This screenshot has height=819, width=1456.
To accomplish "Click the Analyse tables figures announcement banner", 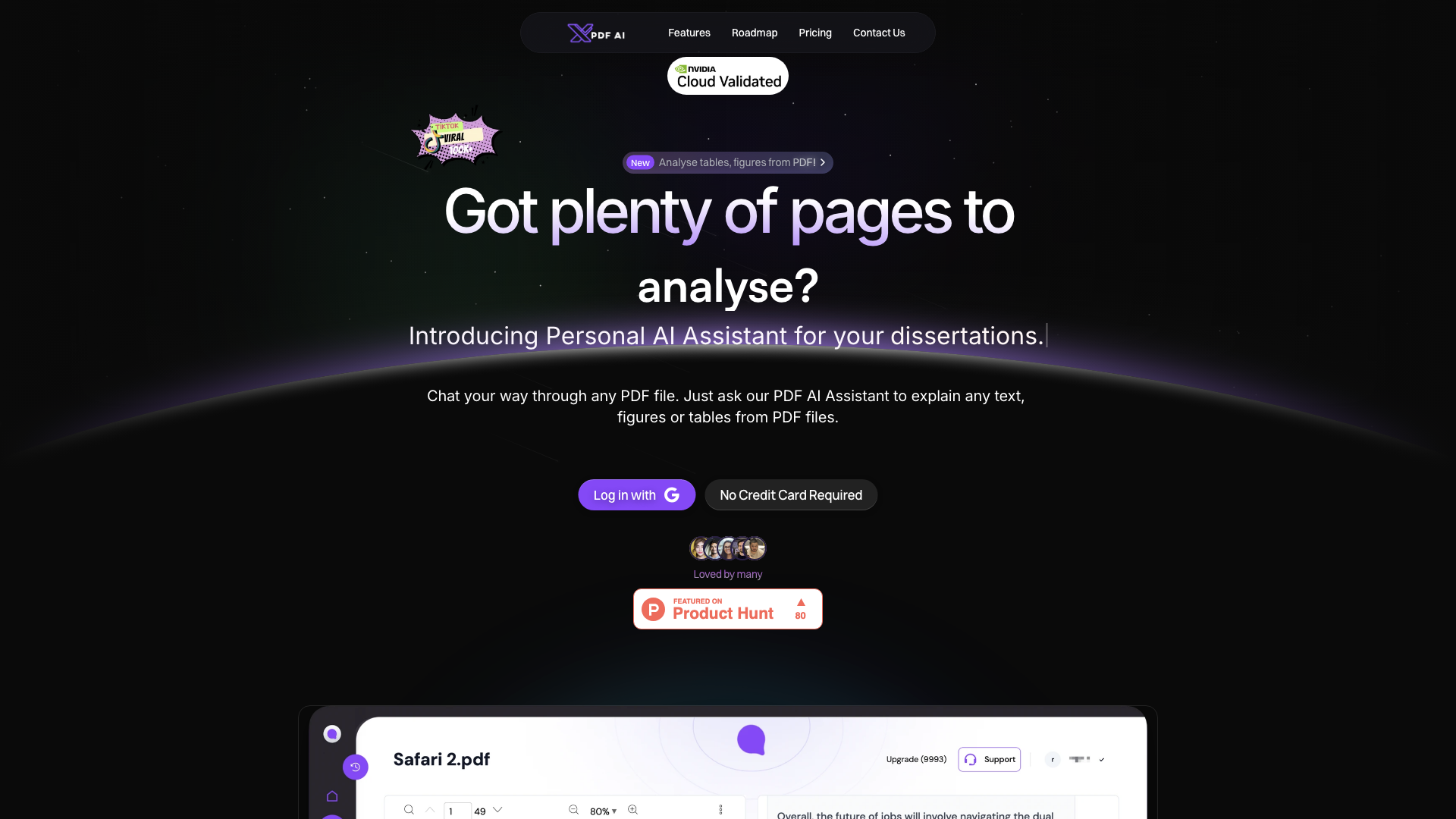I will click(728, 162).
